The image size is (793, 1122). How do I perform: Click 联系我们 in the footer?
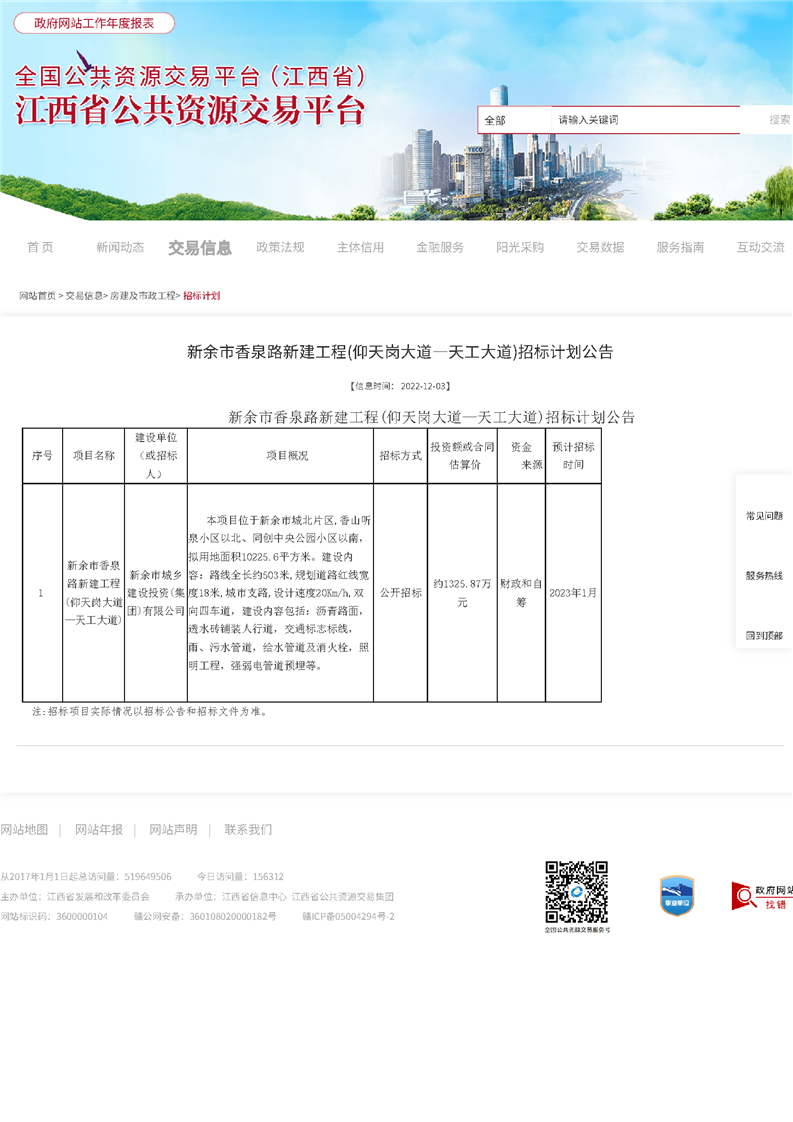click(x=248, y=829)
